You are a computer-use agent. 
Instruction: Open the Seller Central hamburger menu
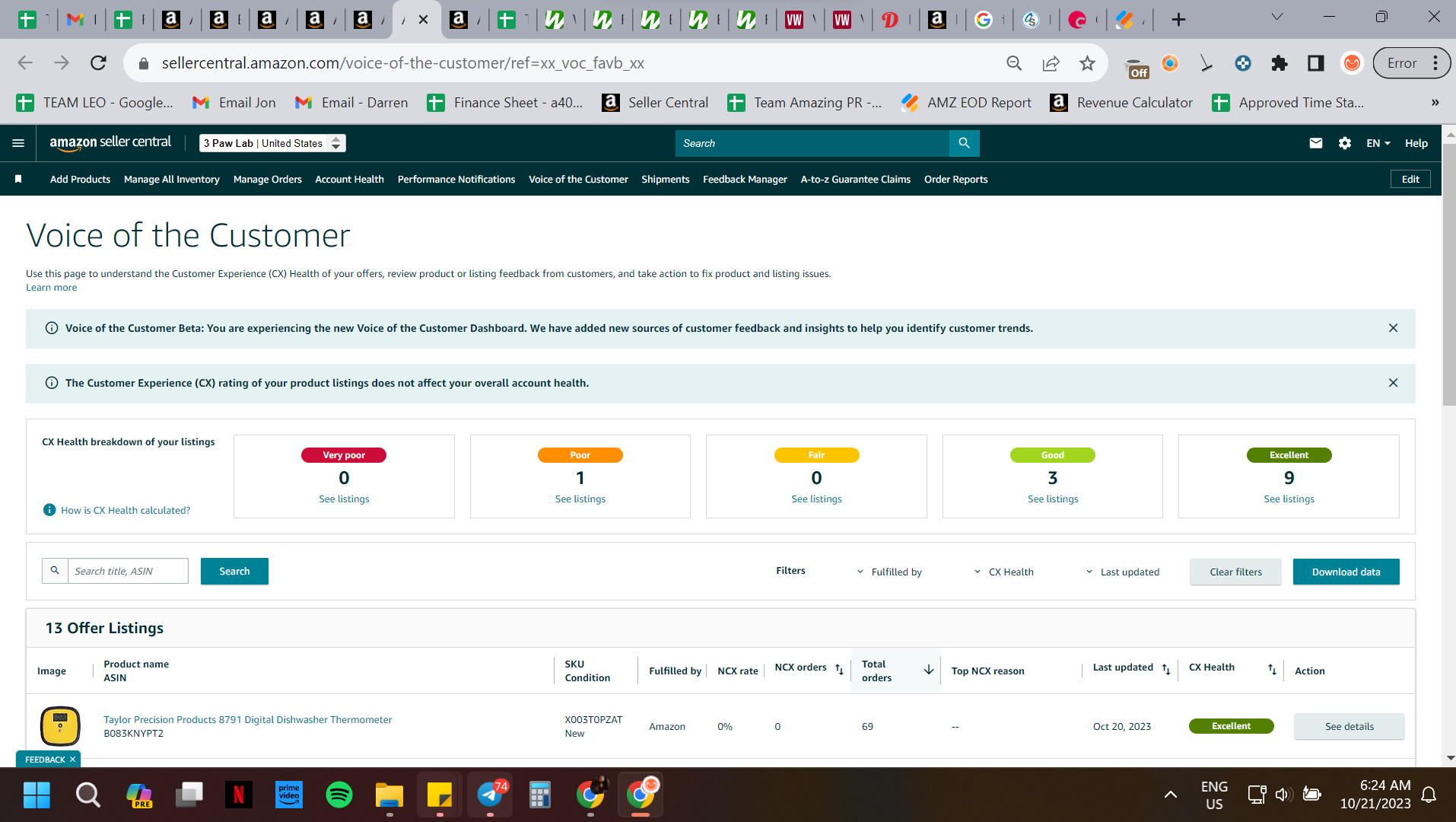[x=18, y=143]
